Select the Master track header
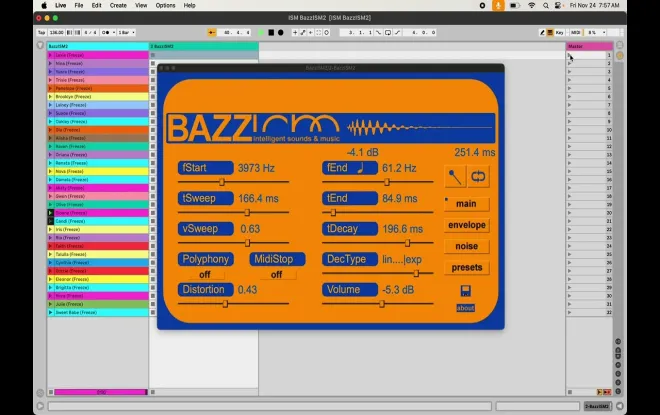Screen dimensions: 660x415 589,46
